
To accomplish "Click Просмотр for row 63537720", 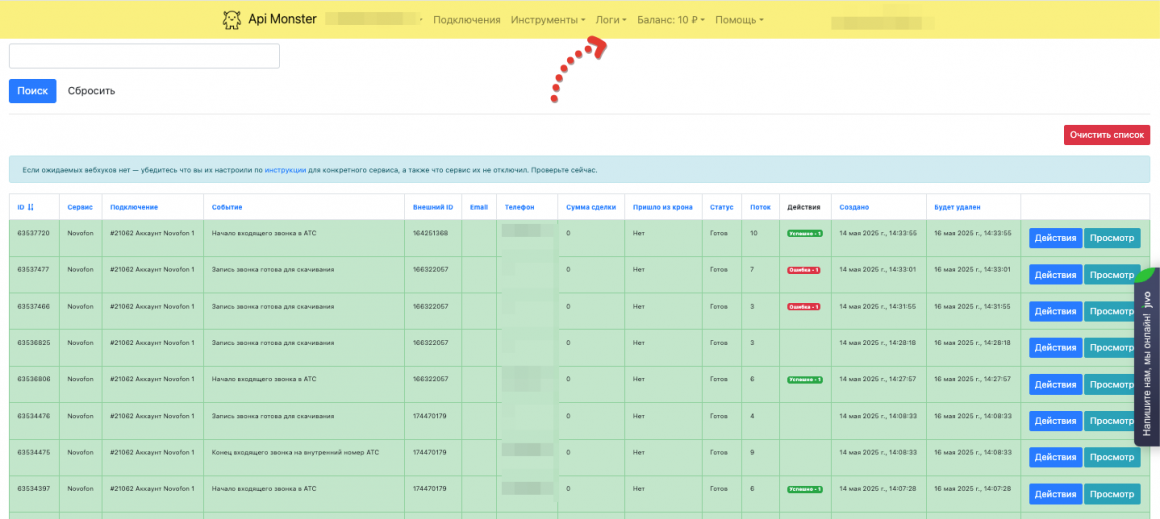I will click(1112, 238).
